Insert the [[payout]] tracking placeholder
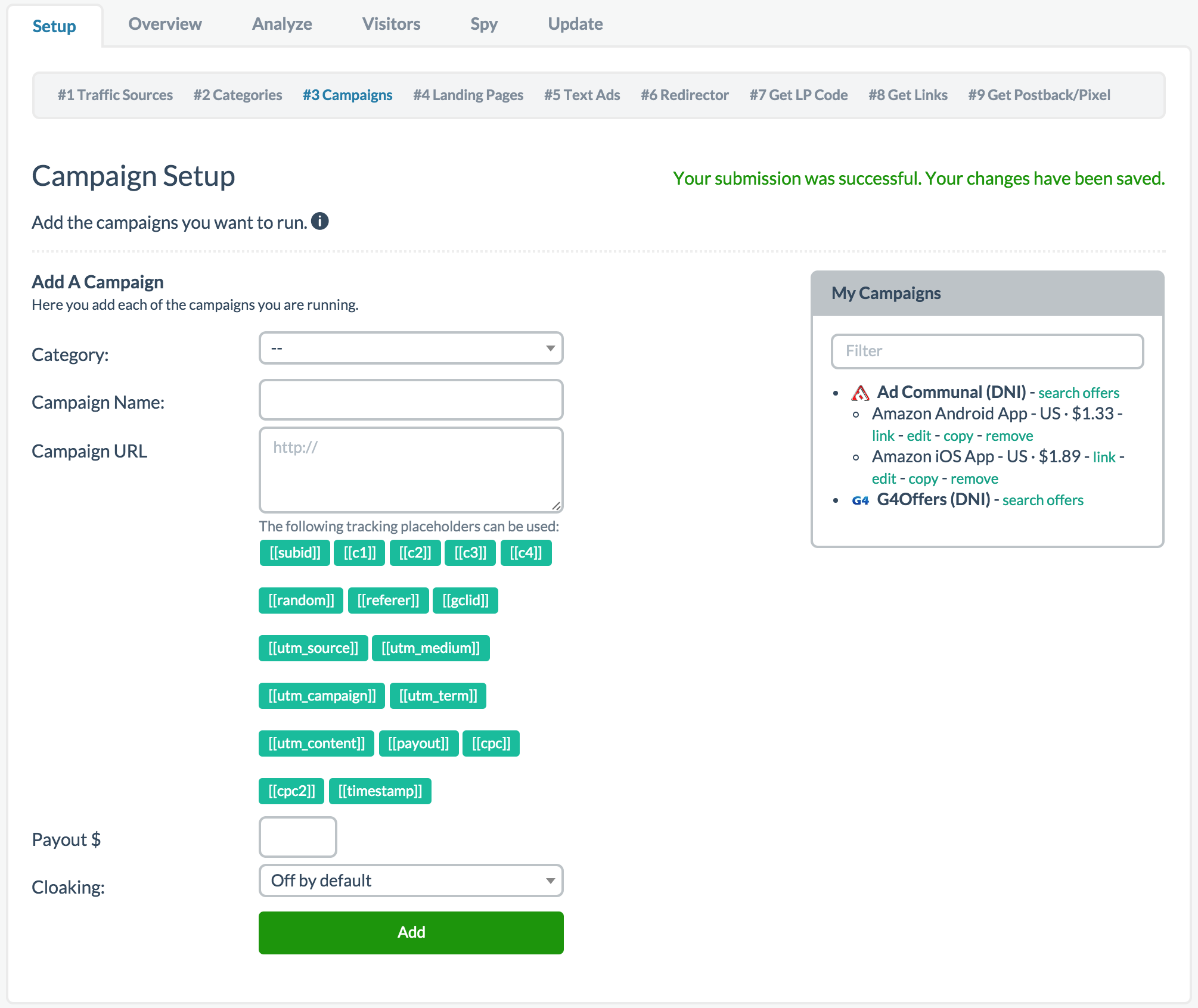1198x1008 pixels. [418, 743]
